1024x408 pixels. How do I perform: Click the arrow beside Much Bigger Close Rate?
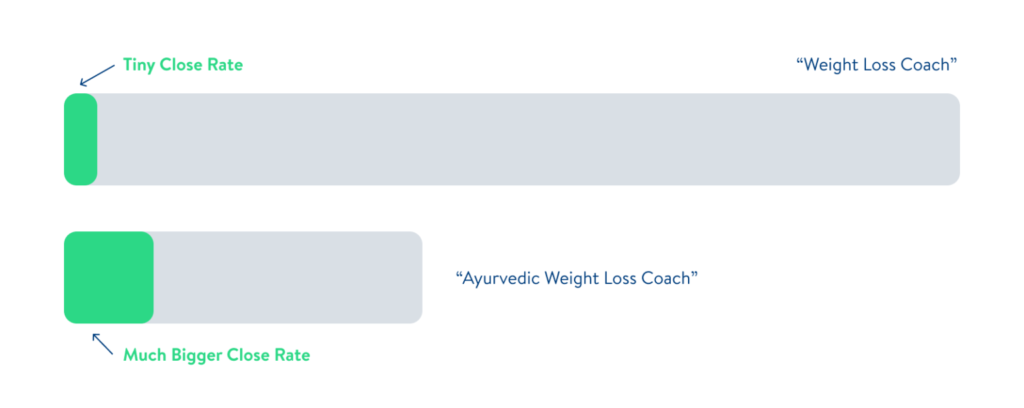point(102,344)
